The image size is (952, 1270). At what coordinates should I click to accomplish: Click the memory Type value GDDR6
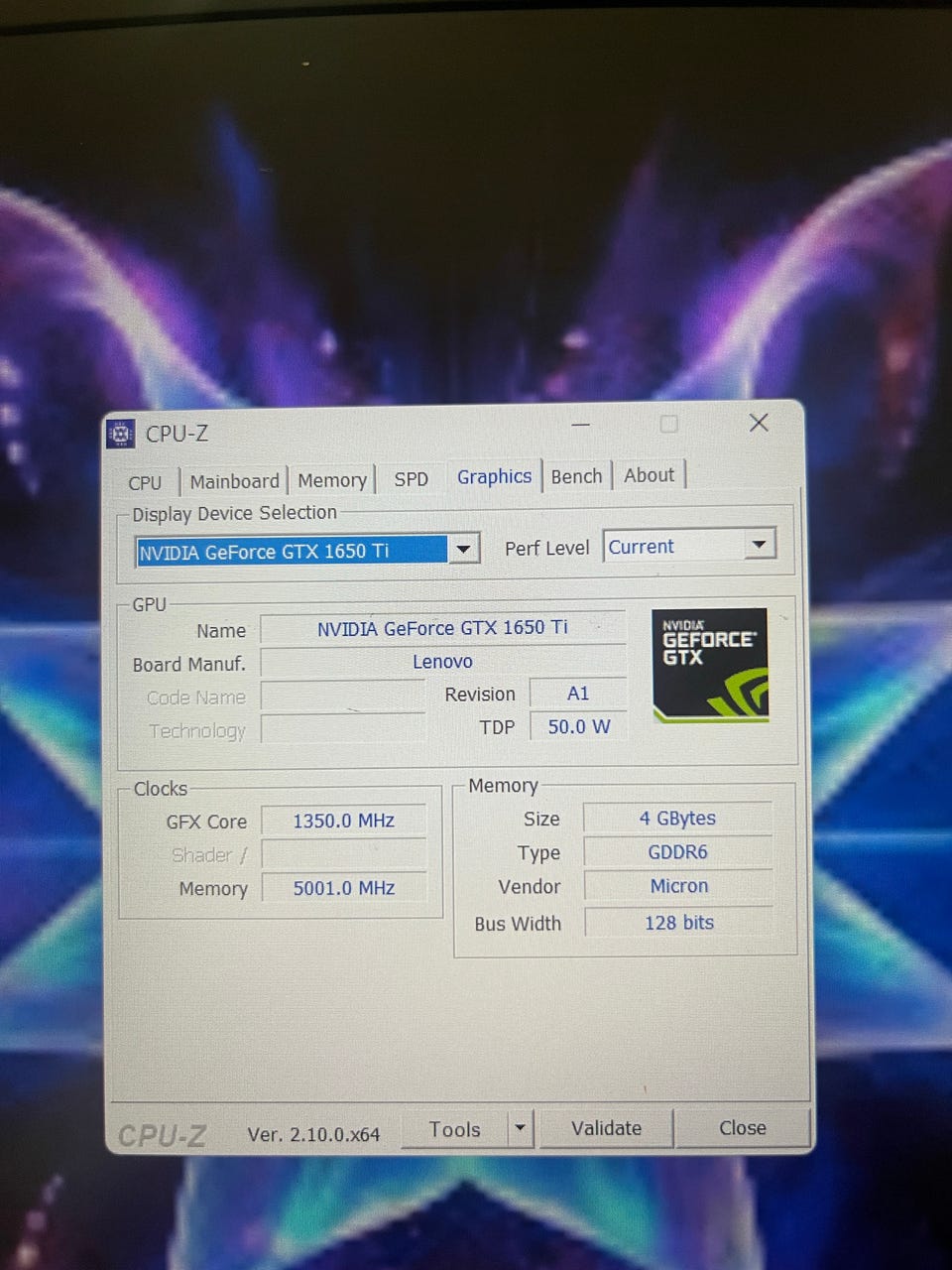point(677,852)
